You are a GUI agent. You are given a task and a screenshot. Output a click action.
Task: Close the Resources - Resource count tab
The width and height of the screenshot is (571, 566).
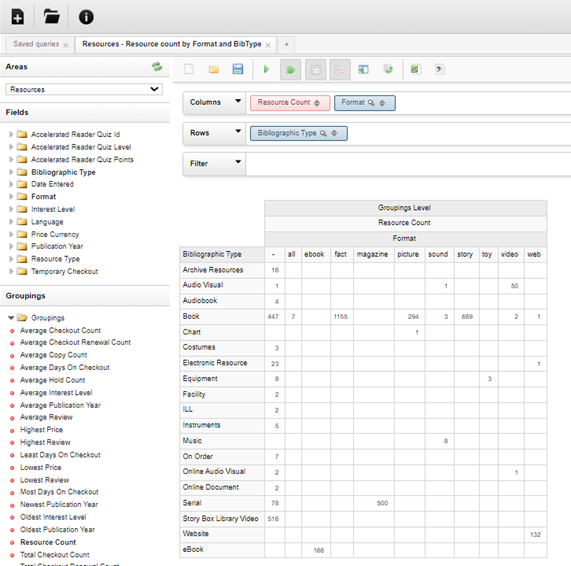[x=268, y=45]
